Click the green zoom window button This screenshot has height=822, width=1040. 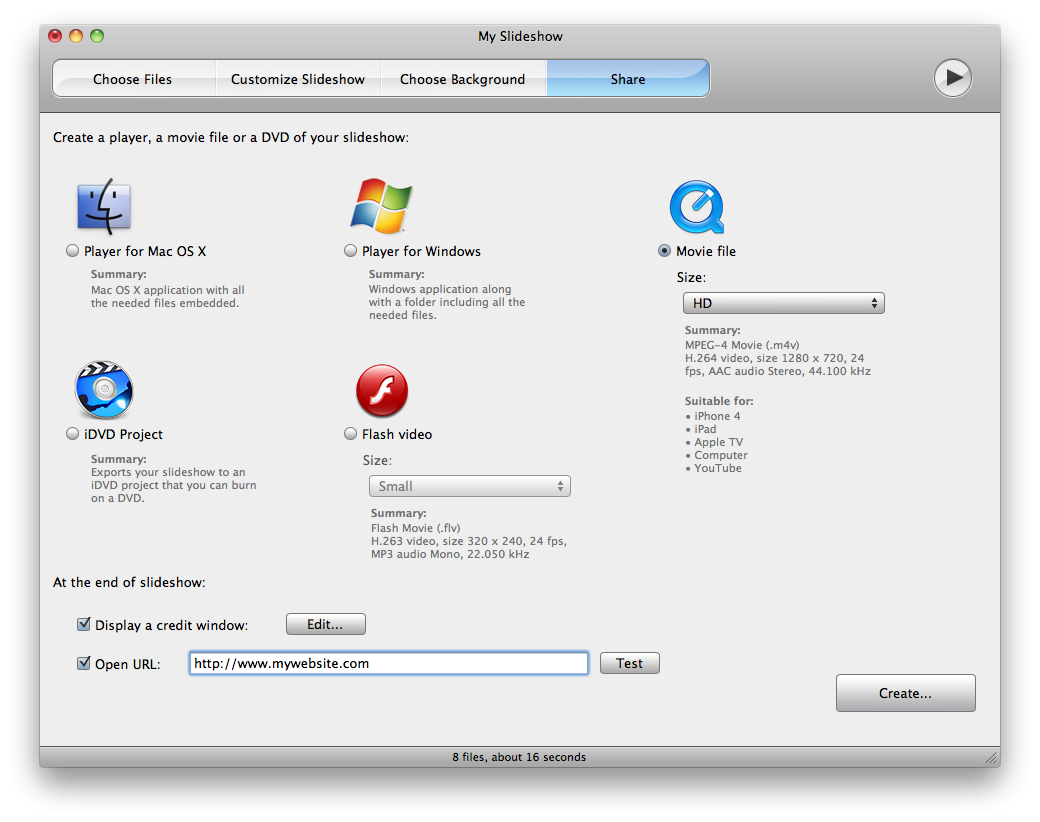[x=97, y=36]
